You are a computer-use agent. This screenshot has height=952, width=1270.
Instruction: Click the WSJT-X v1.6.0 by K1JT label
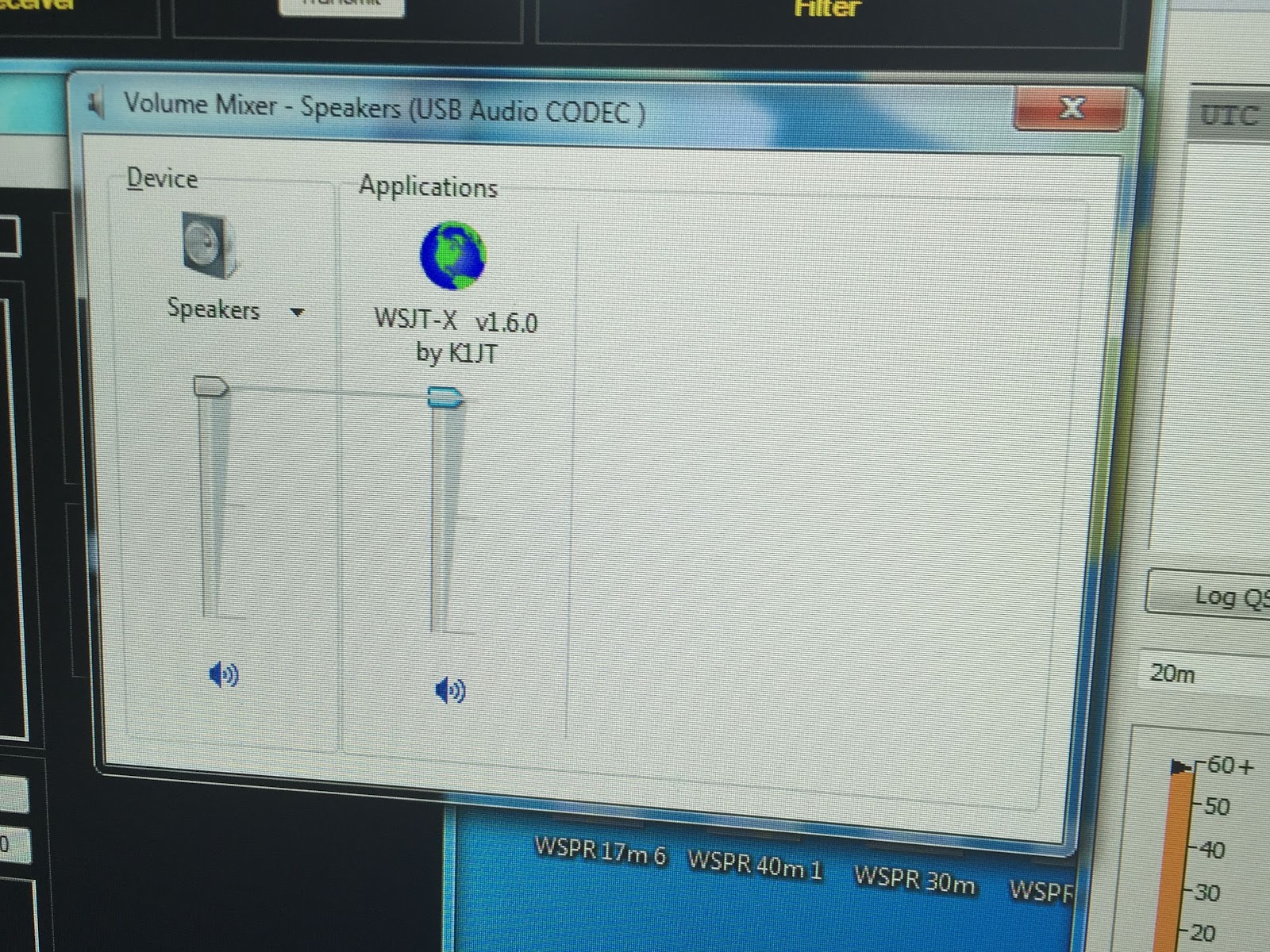(456, 336)
